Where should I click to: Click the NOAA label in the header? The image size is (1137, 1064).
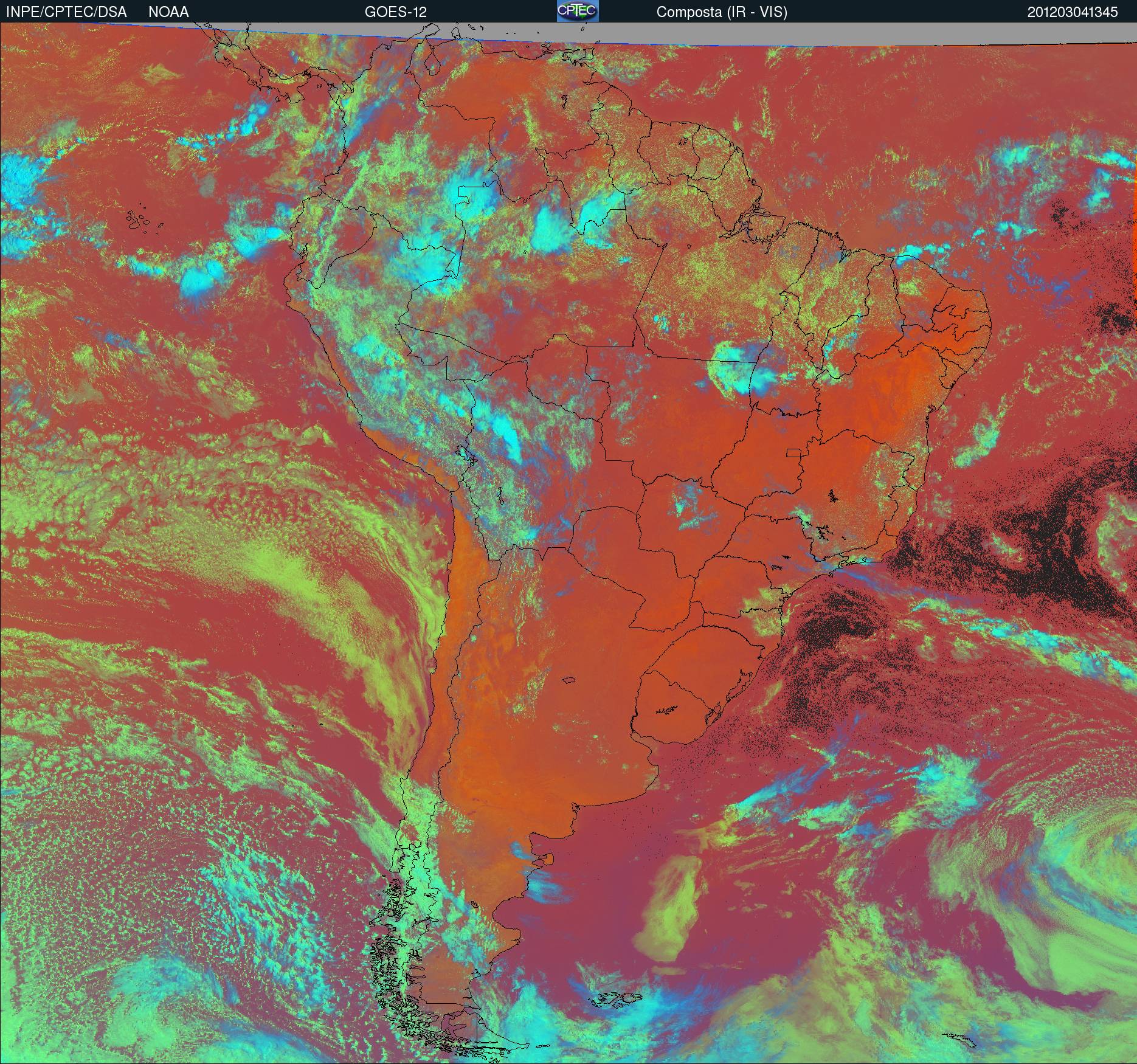click(168, 12)
